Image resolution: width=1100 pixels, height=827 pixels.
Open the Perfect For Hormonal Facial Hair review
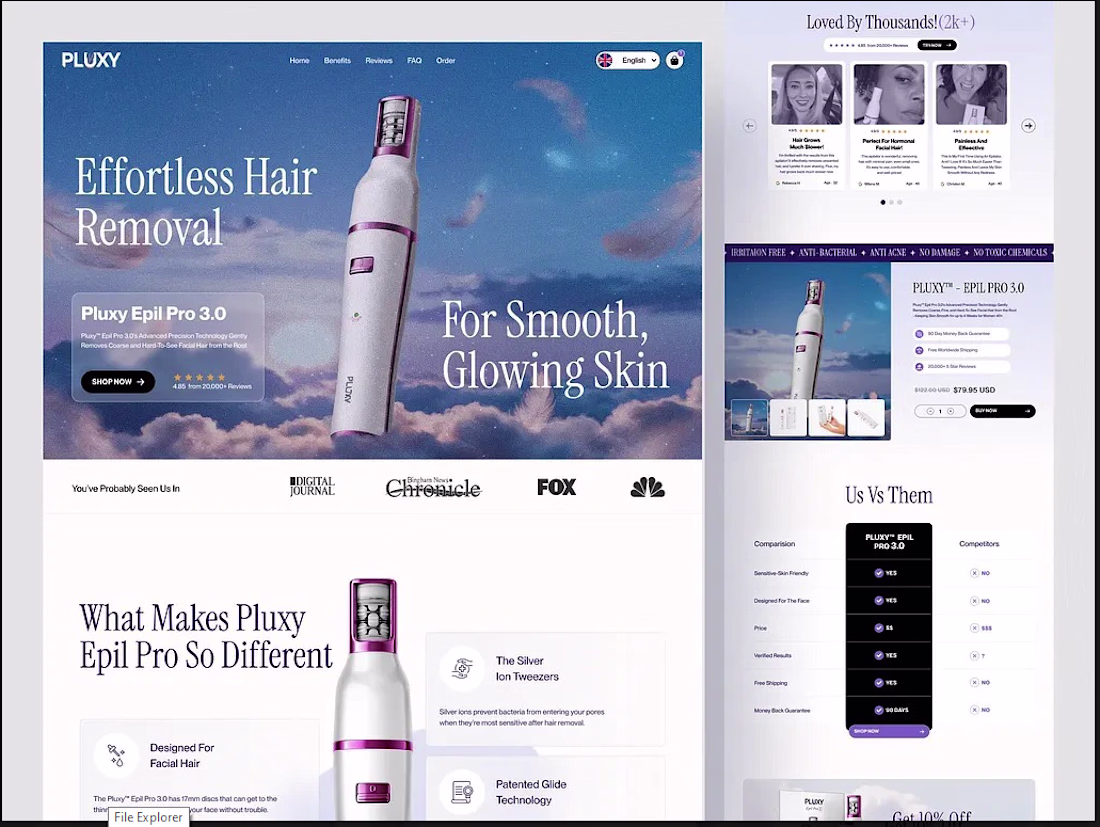point(889,126)
